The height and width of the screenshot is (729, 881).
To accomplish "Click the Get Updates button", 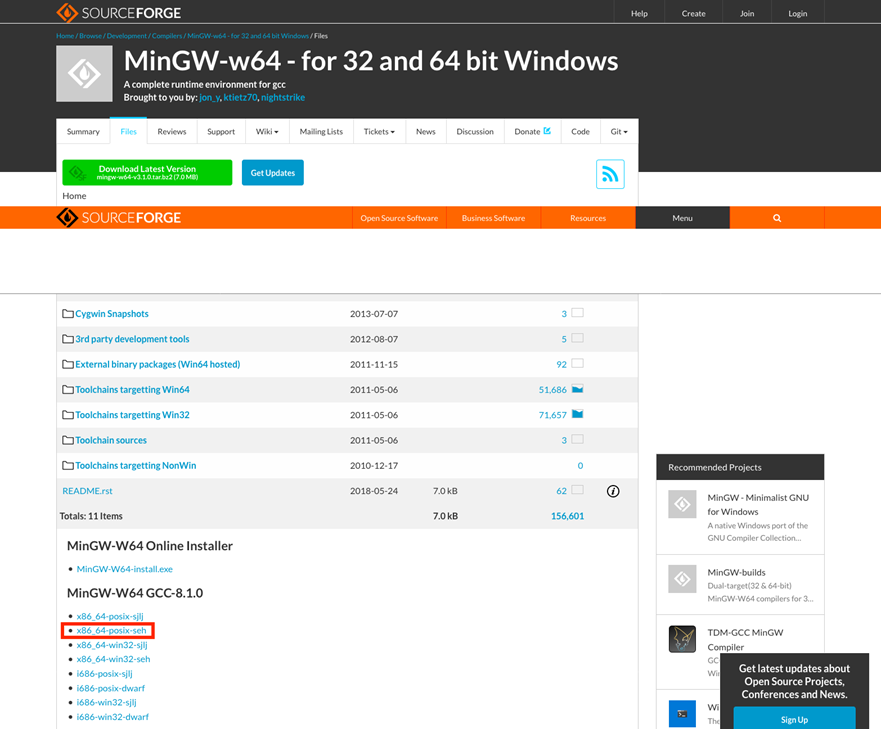I will click(x=273, y=173).
